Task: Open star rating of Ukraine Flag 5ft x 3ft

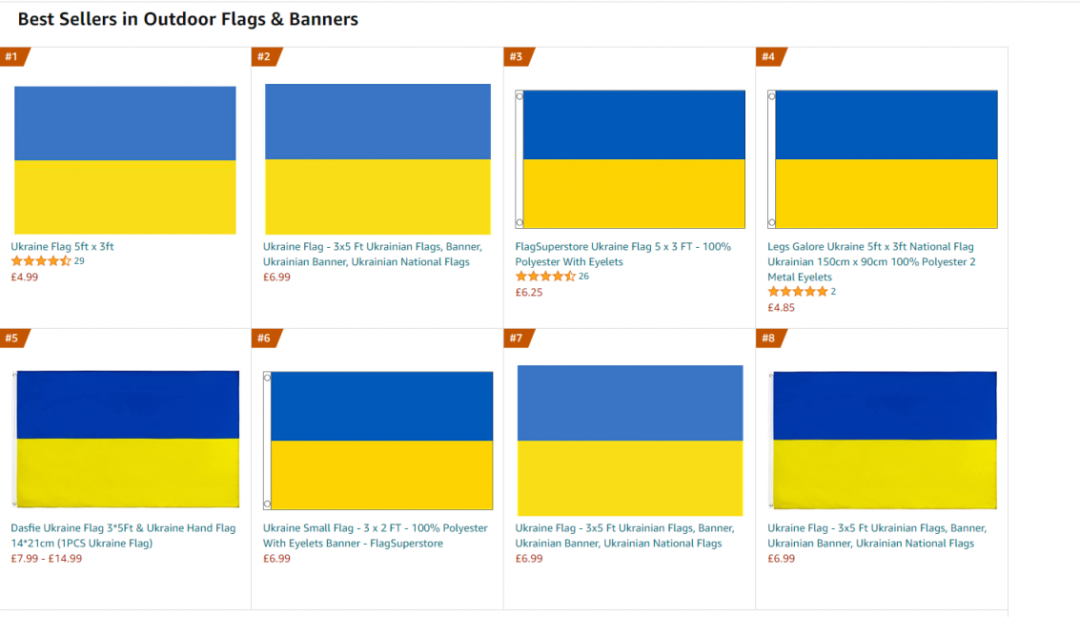Action: point(41,261)
